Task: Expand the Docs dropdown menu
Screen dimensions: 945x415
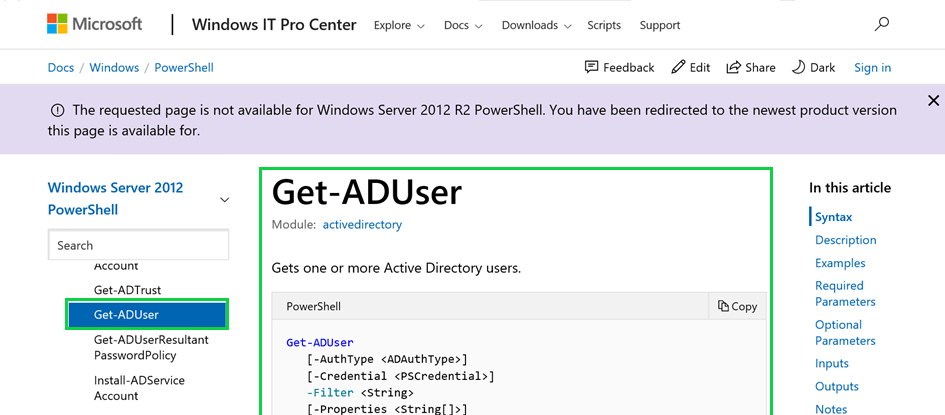Action: (464, 25)
